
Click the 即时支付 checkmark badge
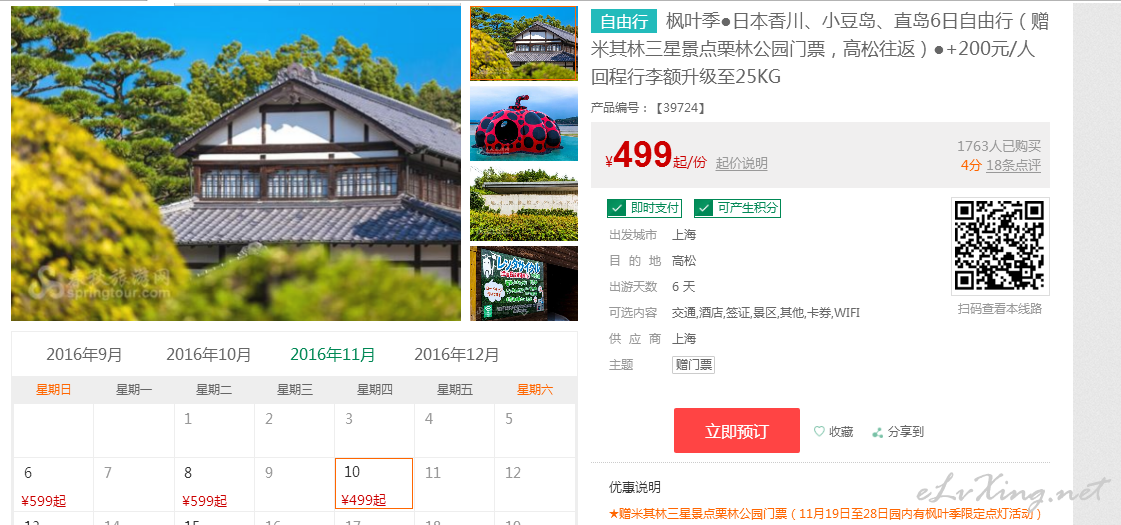click(643, 208)
